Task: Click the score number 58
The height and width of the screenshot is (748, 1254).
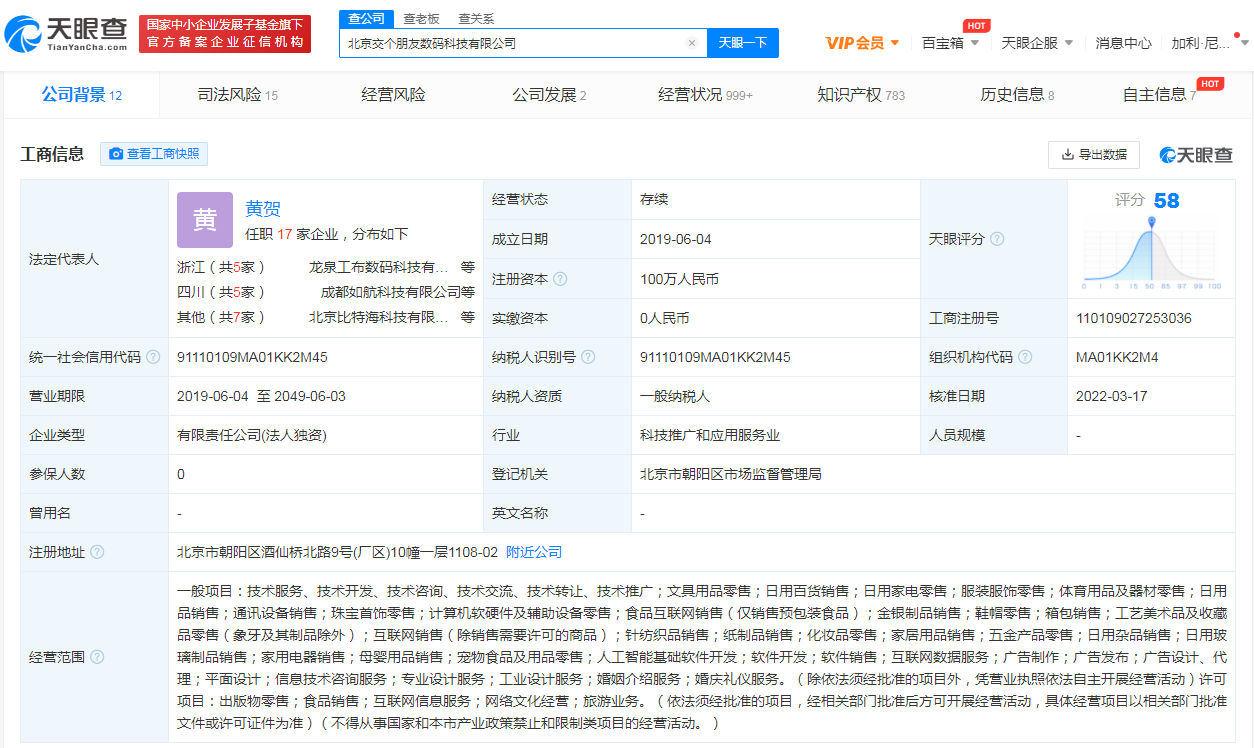Action: (x=1166, y=200)
